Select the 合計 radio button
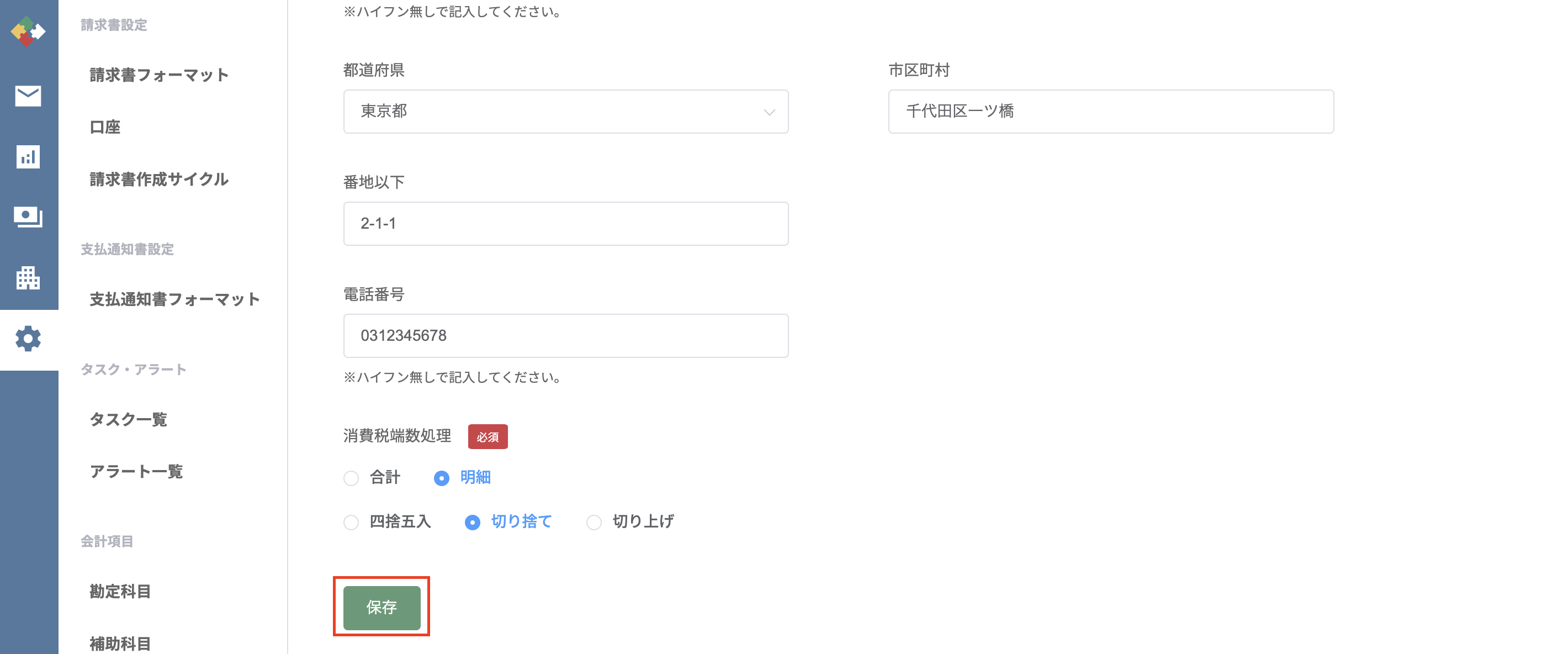The width and height of the screenshot is (1568, 654). tap(351, 478)
